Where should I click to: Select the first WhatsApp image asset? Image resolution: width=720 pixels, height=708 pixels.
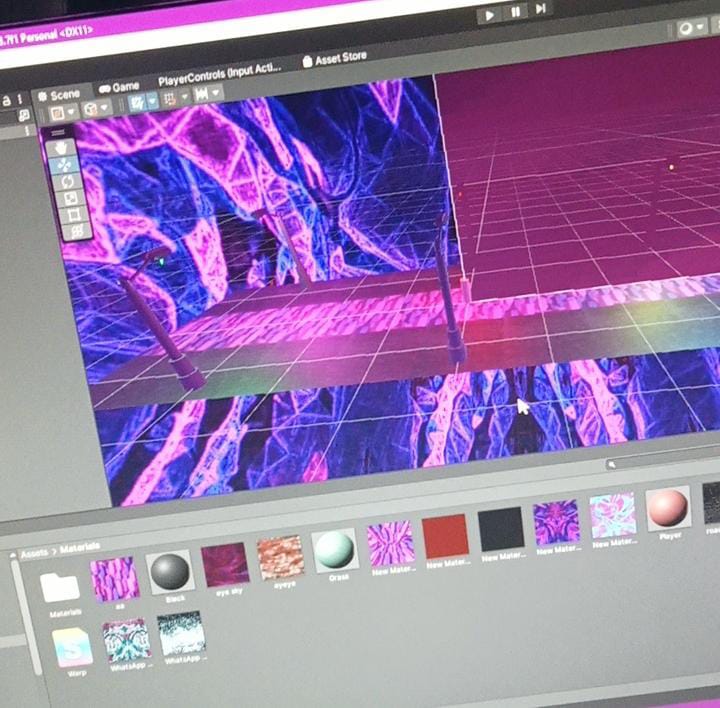(x=126, y=639)
